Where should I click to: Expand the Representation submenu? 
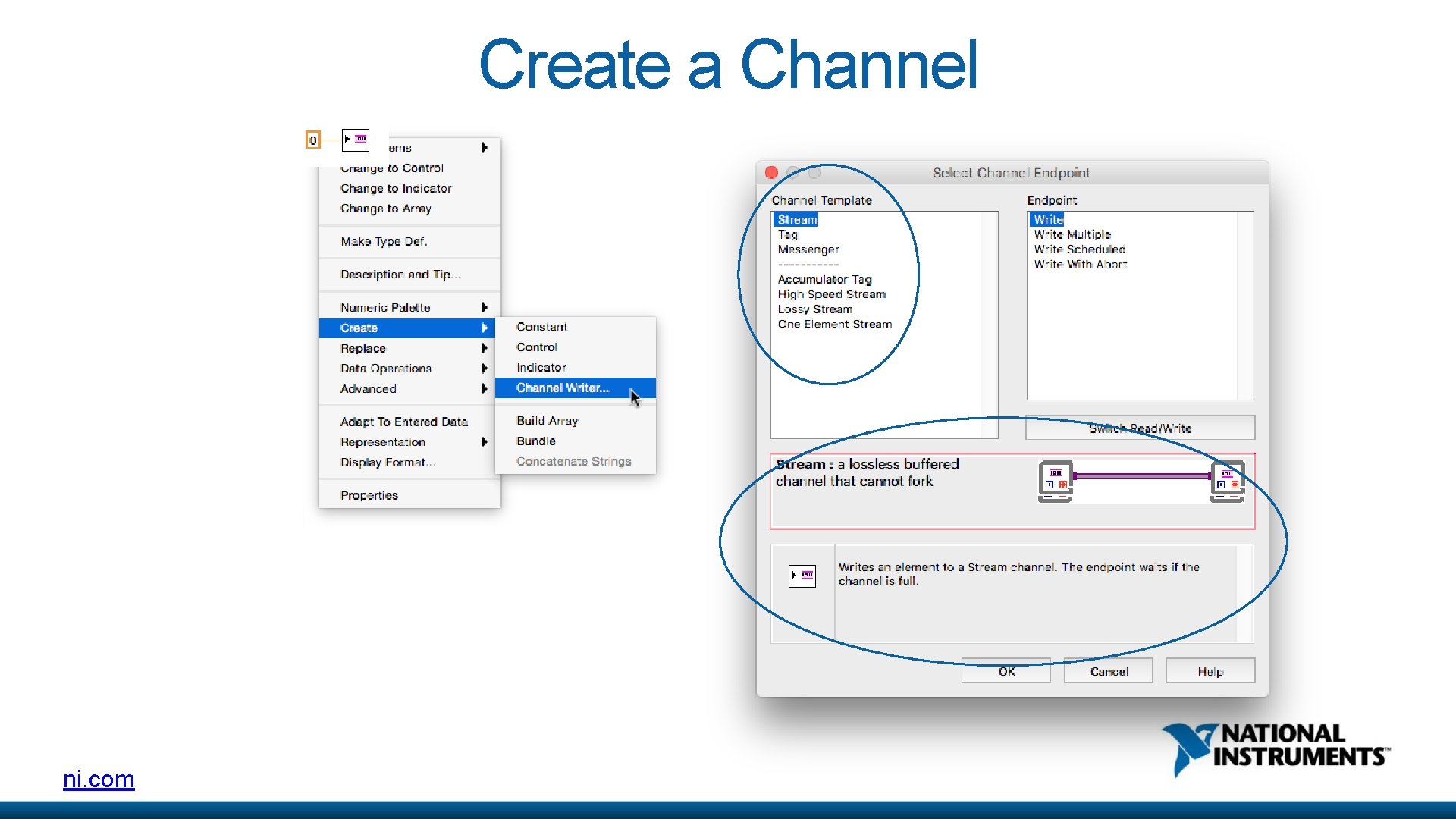coord(382,441)
